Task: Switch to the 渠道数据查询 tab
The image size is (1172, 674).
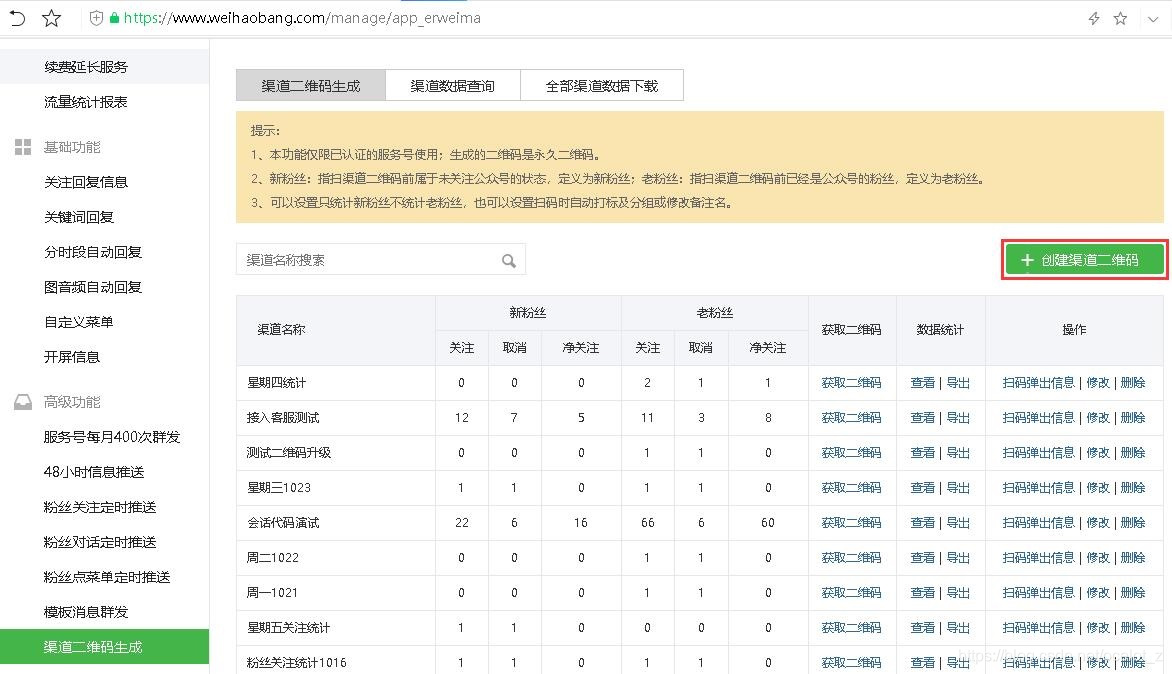Action: (453, 86)
